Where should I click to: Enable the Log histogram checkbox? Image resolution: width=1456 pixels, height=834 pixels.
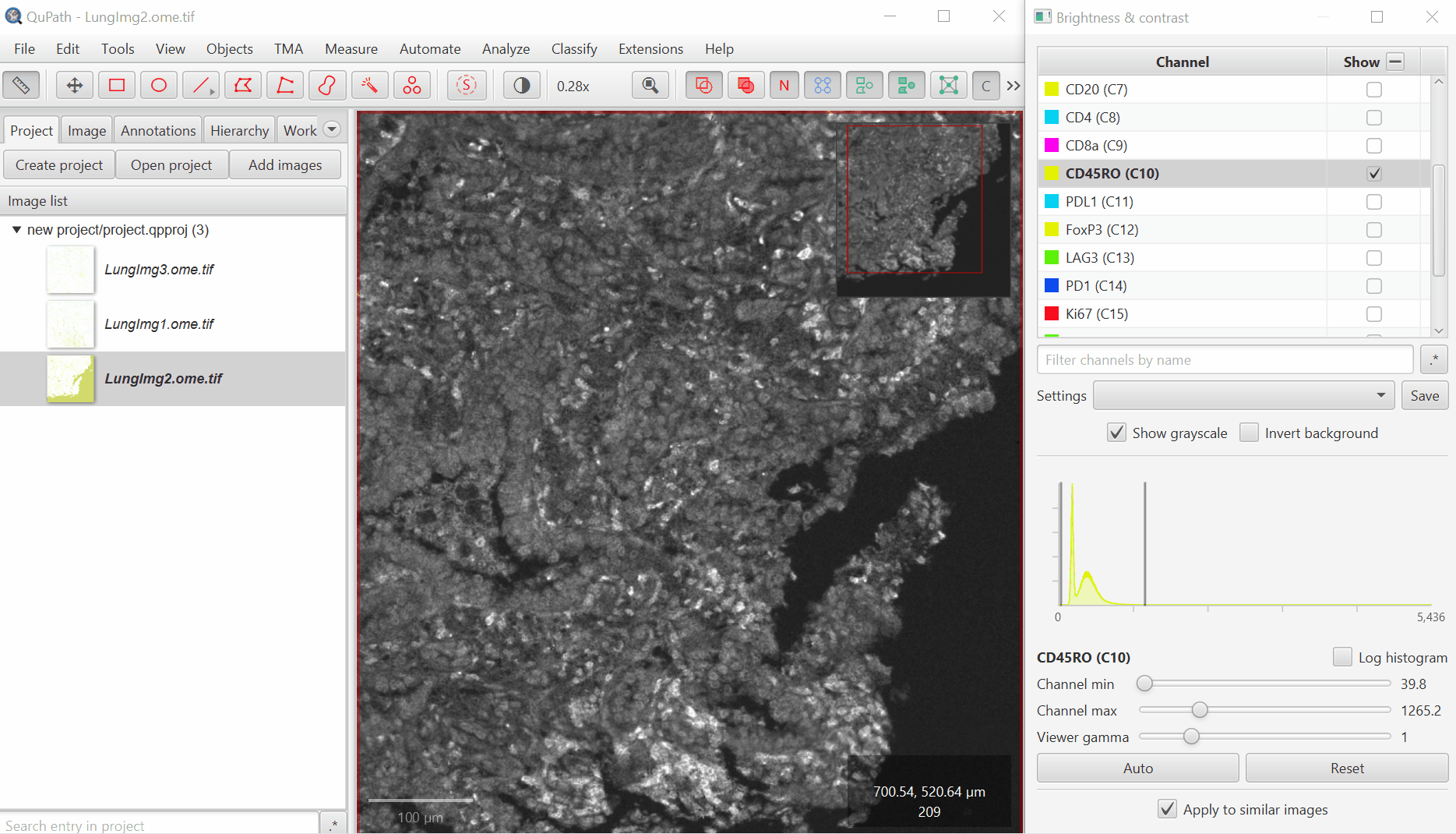coord(1341,657)
